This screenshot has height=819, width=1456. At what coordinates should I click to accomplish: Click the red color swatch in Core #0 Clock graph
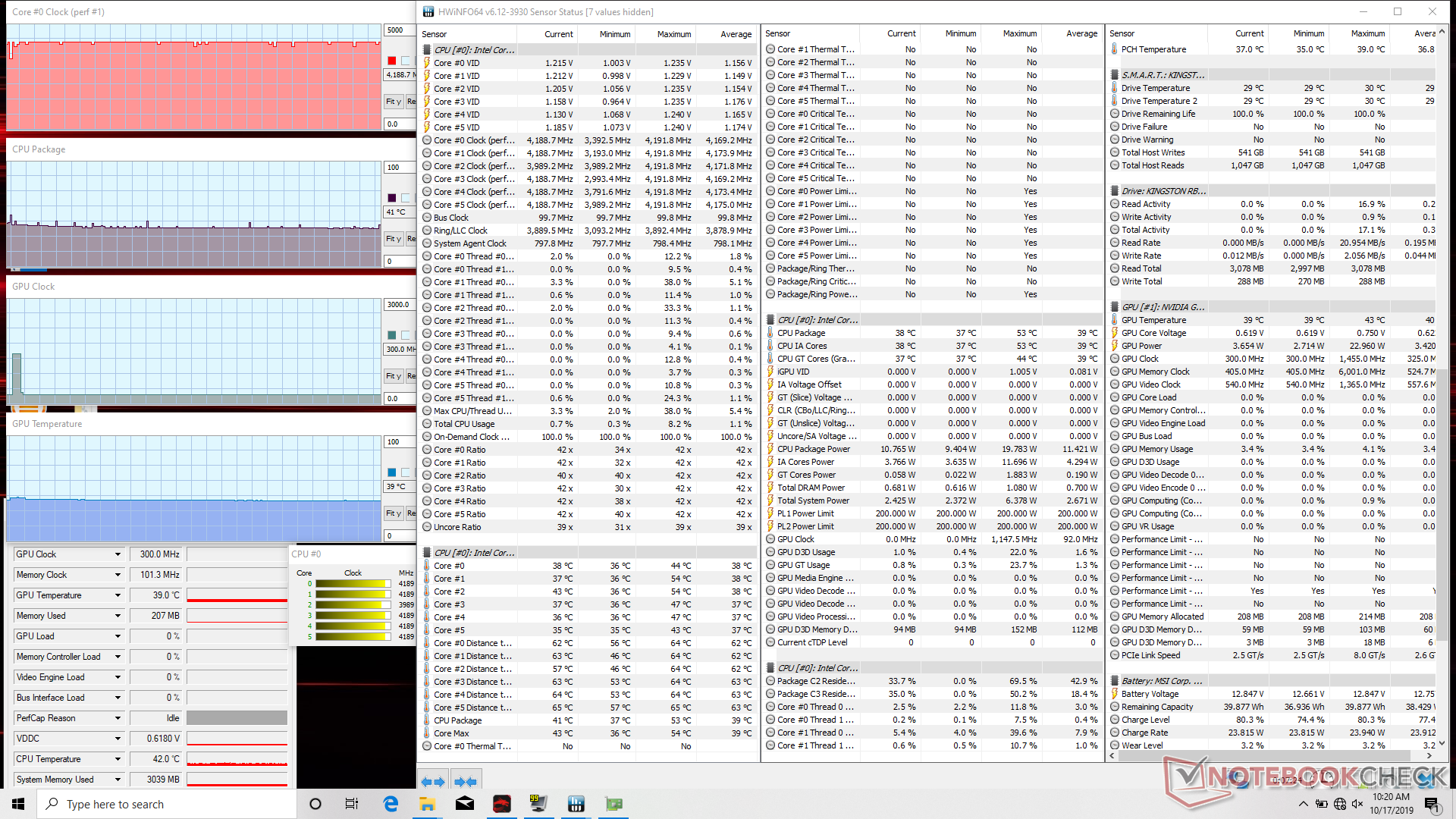pyautogui.click(x=392, y=61)
